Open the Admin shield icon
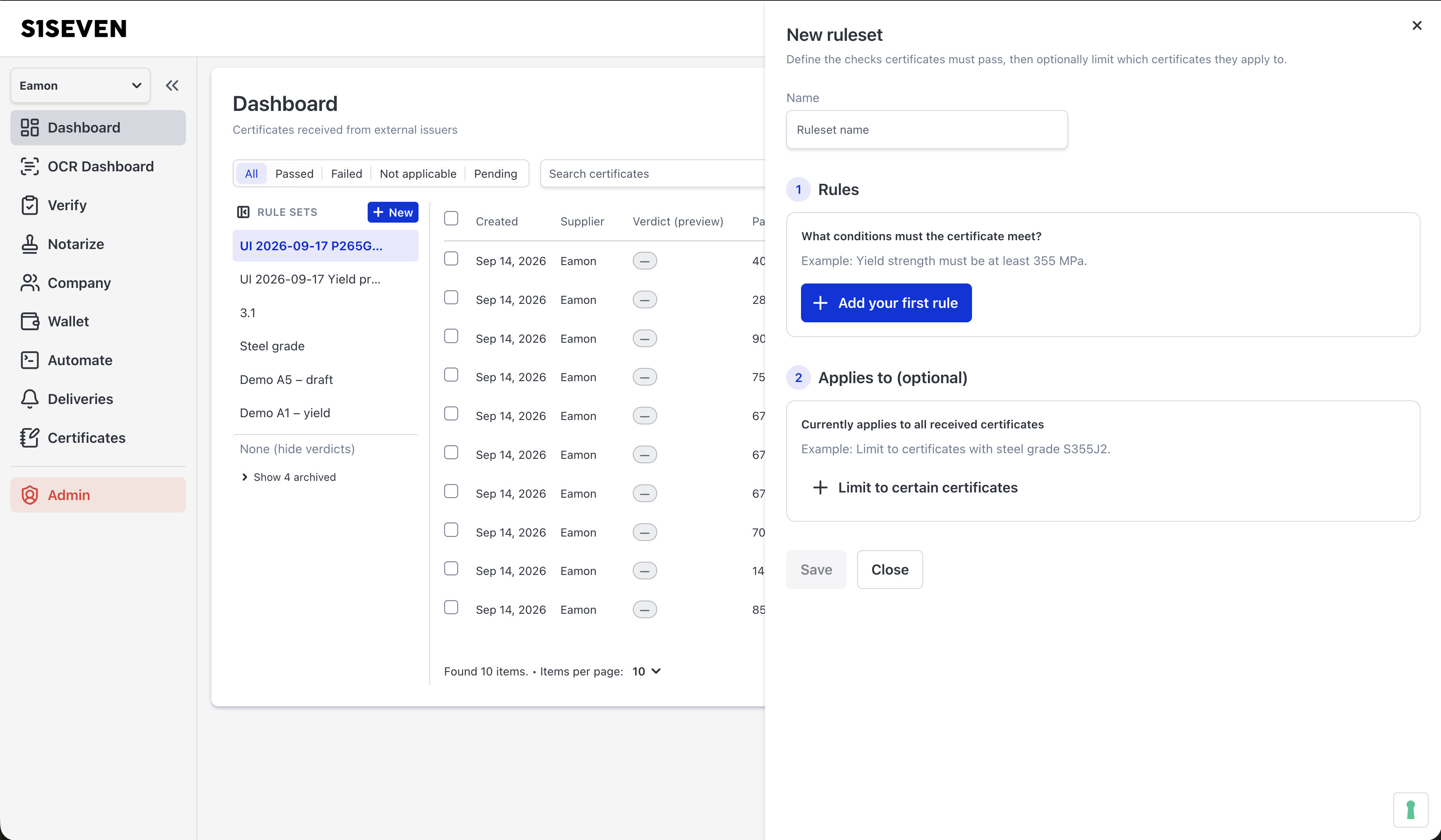Viewport: 1441px width, 840px height. click(x=30, y=495)
